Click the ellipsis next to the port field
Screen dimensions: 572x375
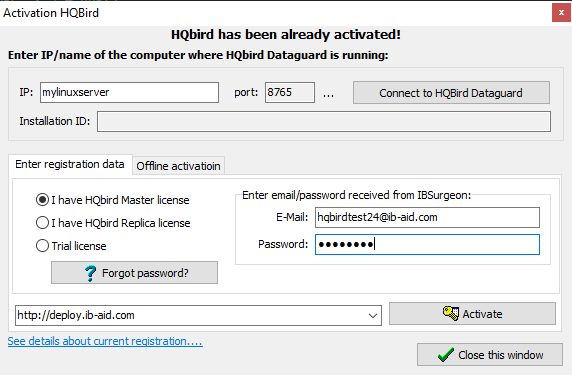328,93
